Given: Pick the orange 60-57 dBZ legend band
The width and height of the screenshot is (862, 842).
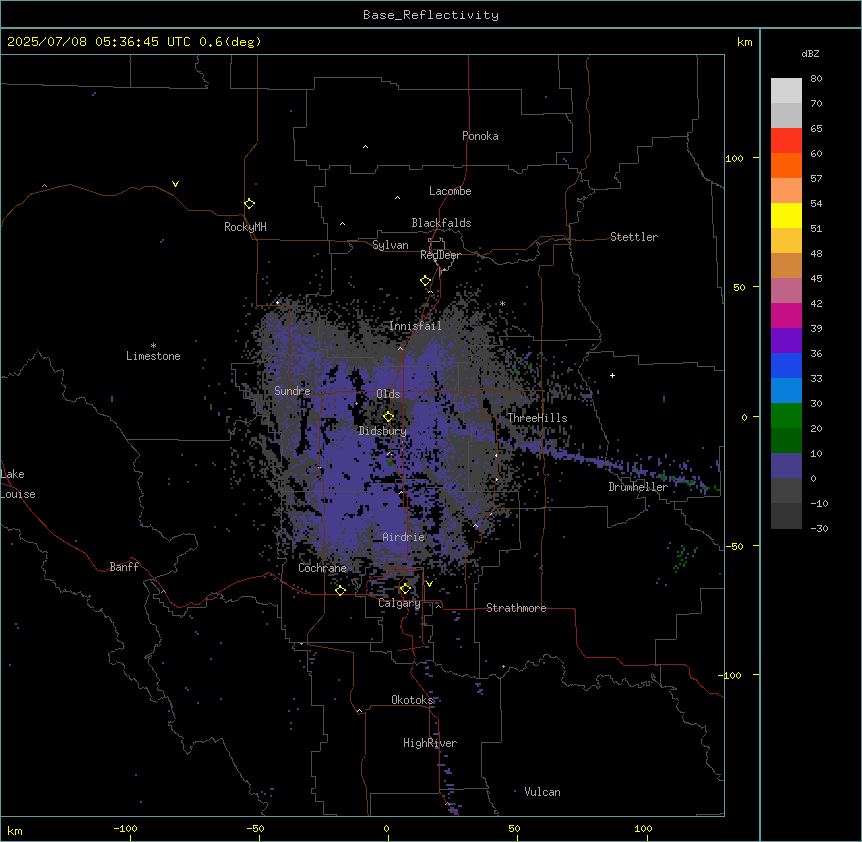Looking at the screenshot, I should [786, 166].
